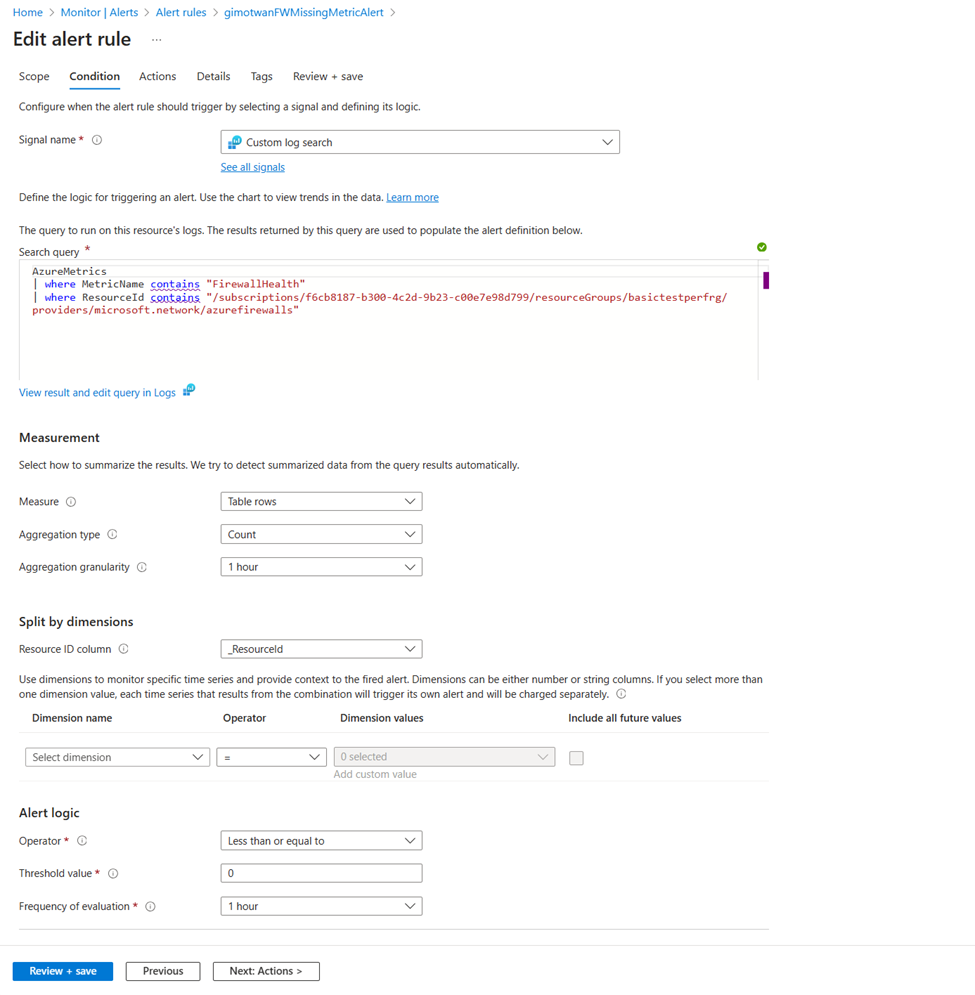Open the Resource ID column dropdown
This screenshot has width=975, height=995.
point(321,649)
